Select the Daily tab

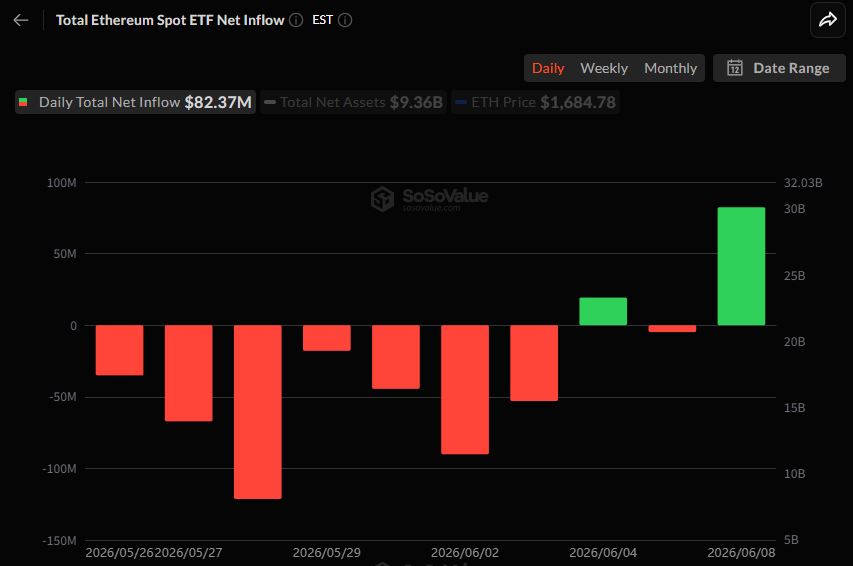pos(548,68)
